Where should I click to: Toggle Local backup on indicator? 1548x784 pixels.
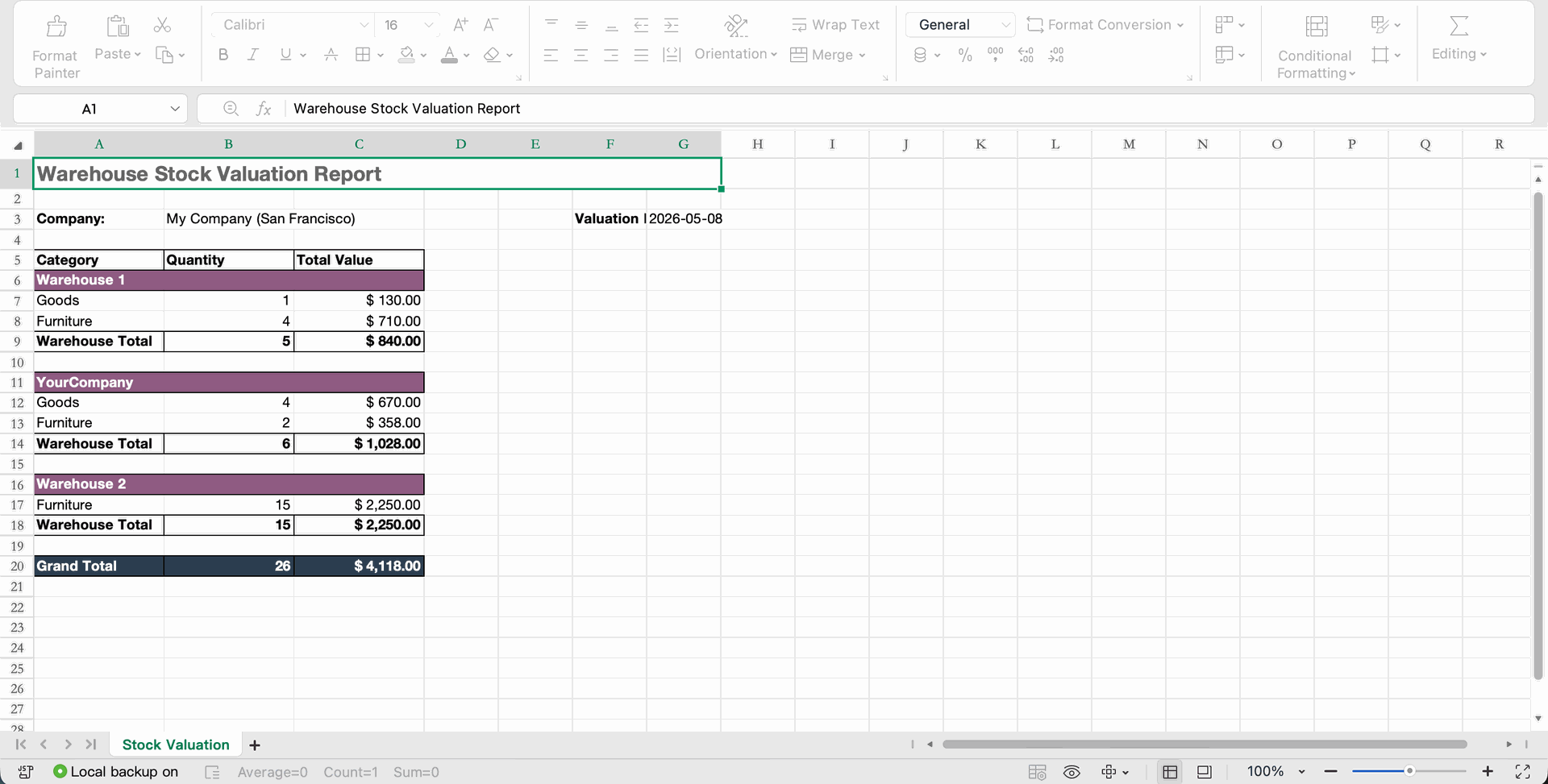coord(115,771)
